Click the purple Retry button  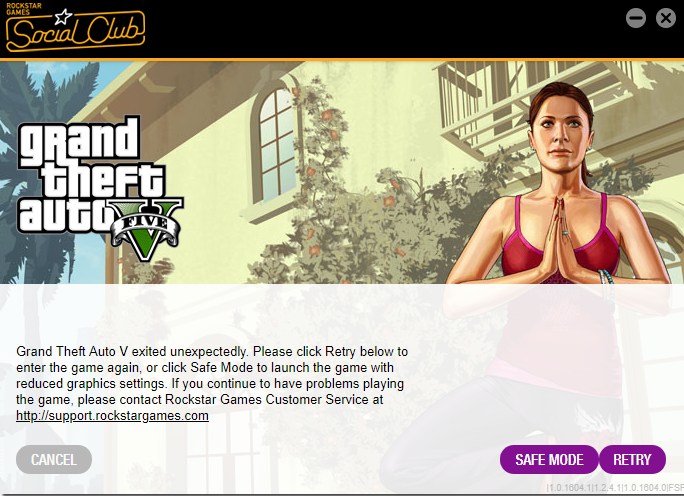point(632,459)
